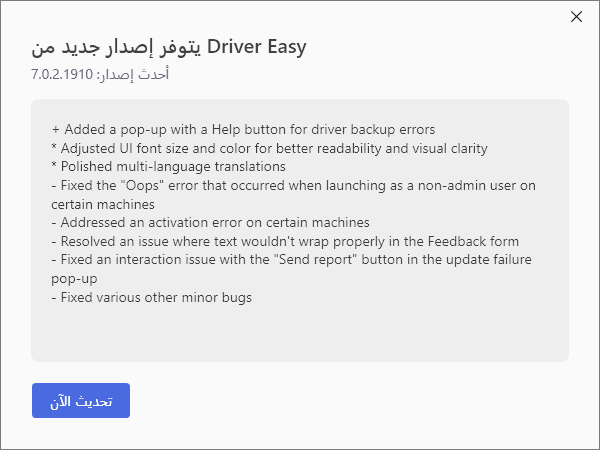Click the wrapped pop-up word on its own line
600x450 pixels.
pos(74,279)
